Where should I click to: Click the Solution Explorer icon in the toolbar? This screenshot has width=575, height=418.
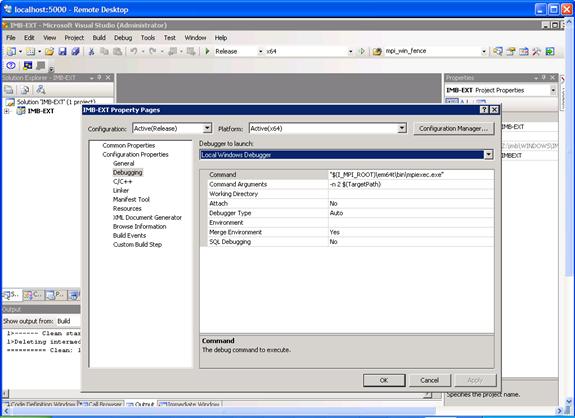tap(498, 52)
